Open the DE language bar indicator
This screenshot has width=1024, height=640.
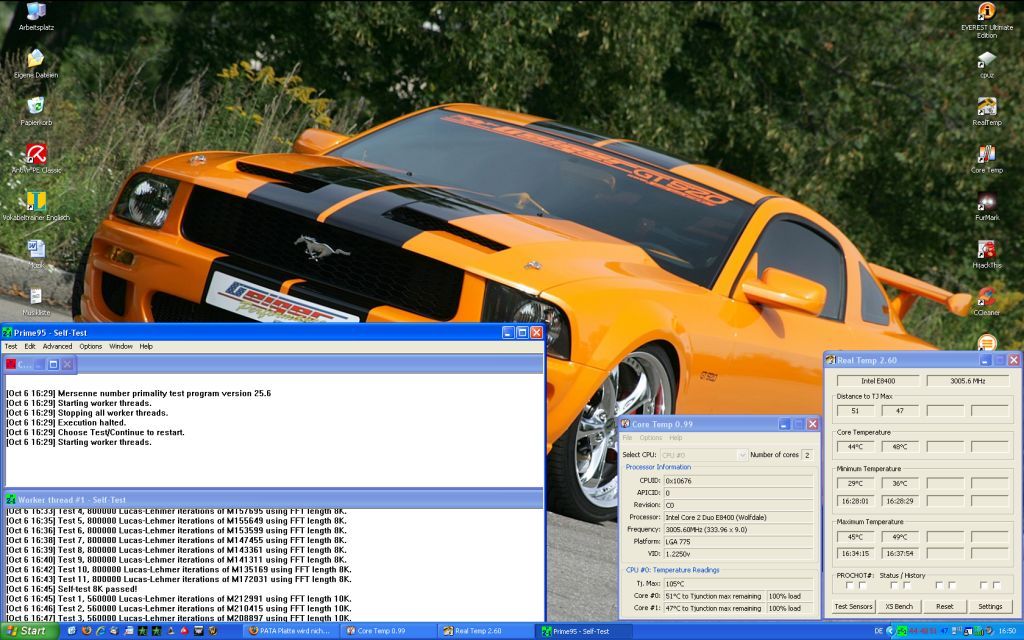[878, 631]
